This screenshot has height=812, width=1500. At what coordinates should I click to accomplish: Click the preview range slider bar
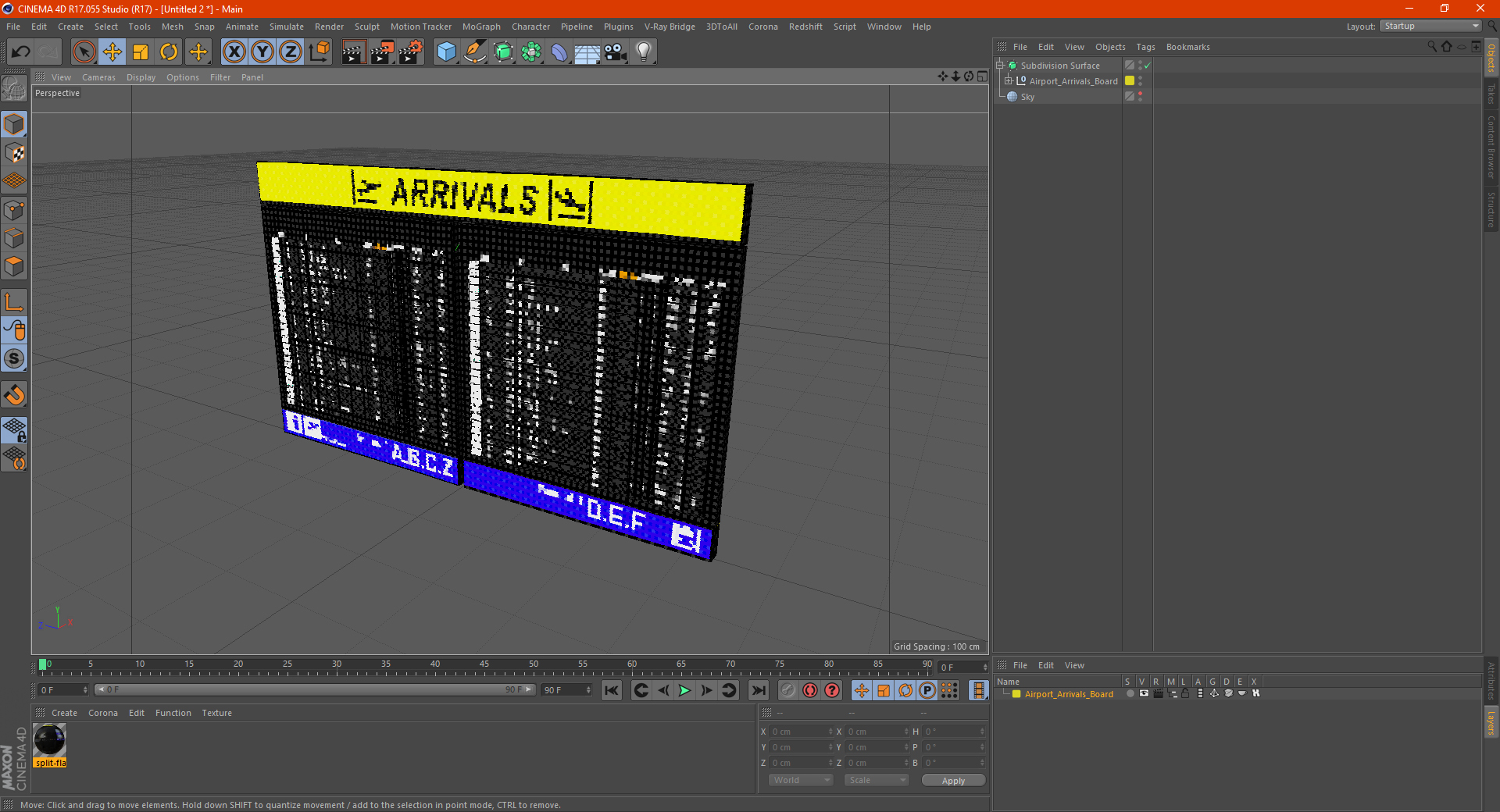pyautogui.click(x=315, y=690)
